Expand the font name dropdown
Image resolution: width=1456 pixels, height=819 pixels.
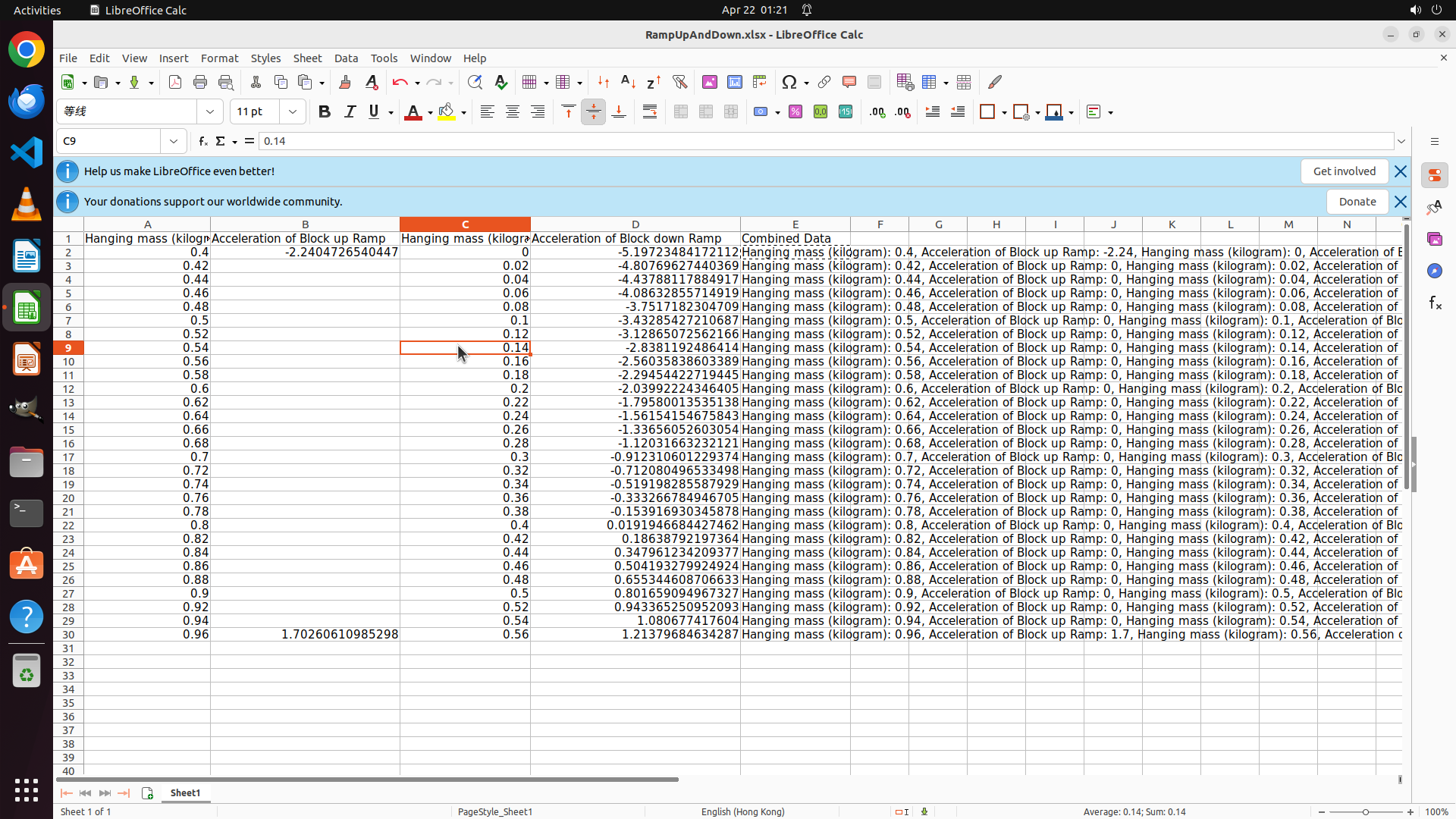(x=210, y=112)
